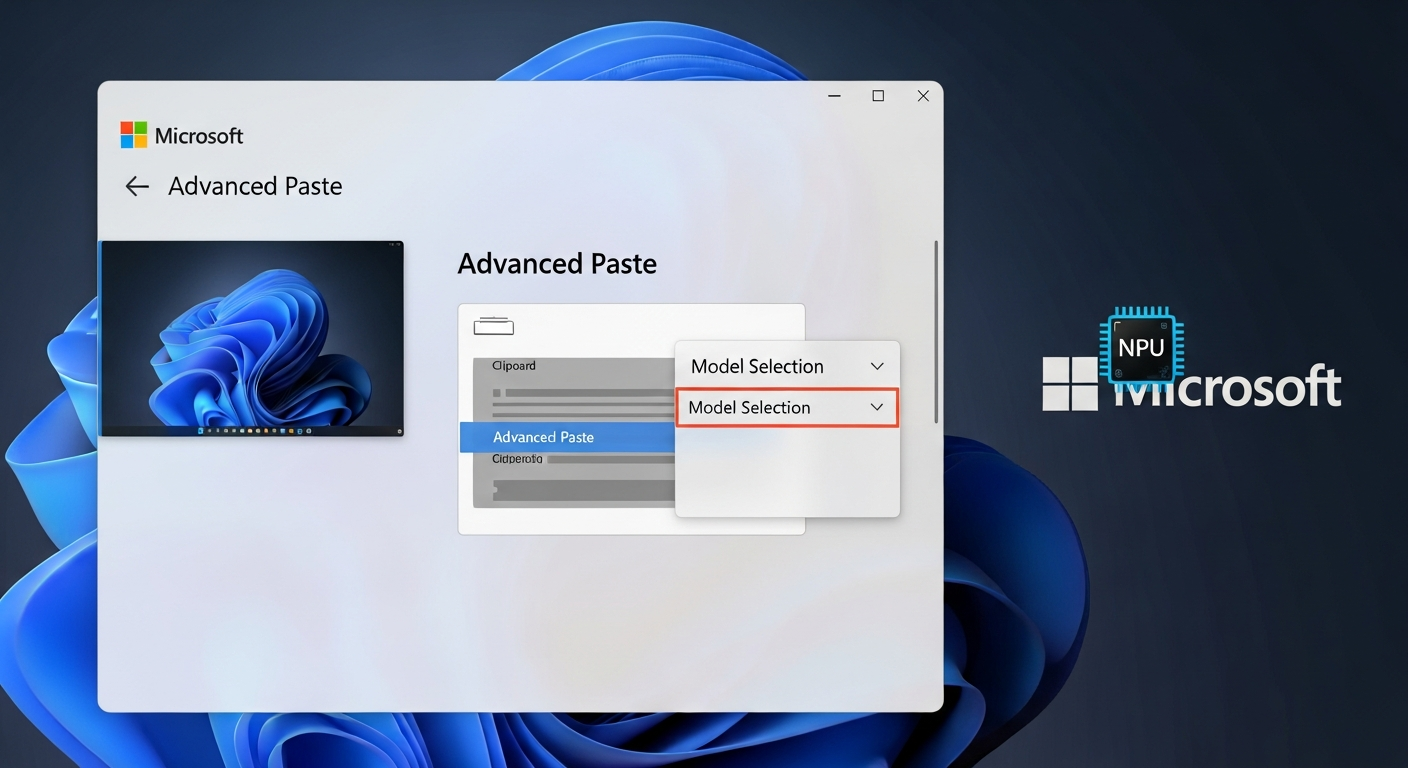Expand the red-outlined Model Selection dropdown

[x=786, y=408]
